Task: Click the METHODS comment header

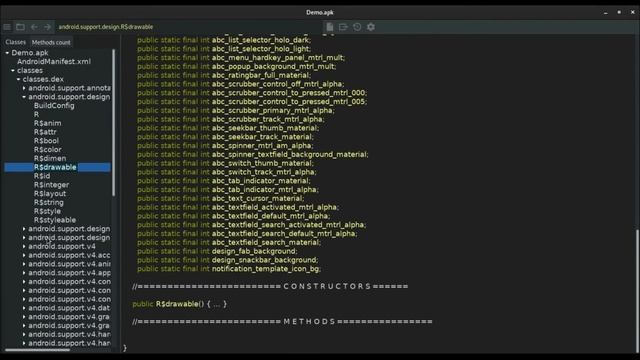Action: 282,322
